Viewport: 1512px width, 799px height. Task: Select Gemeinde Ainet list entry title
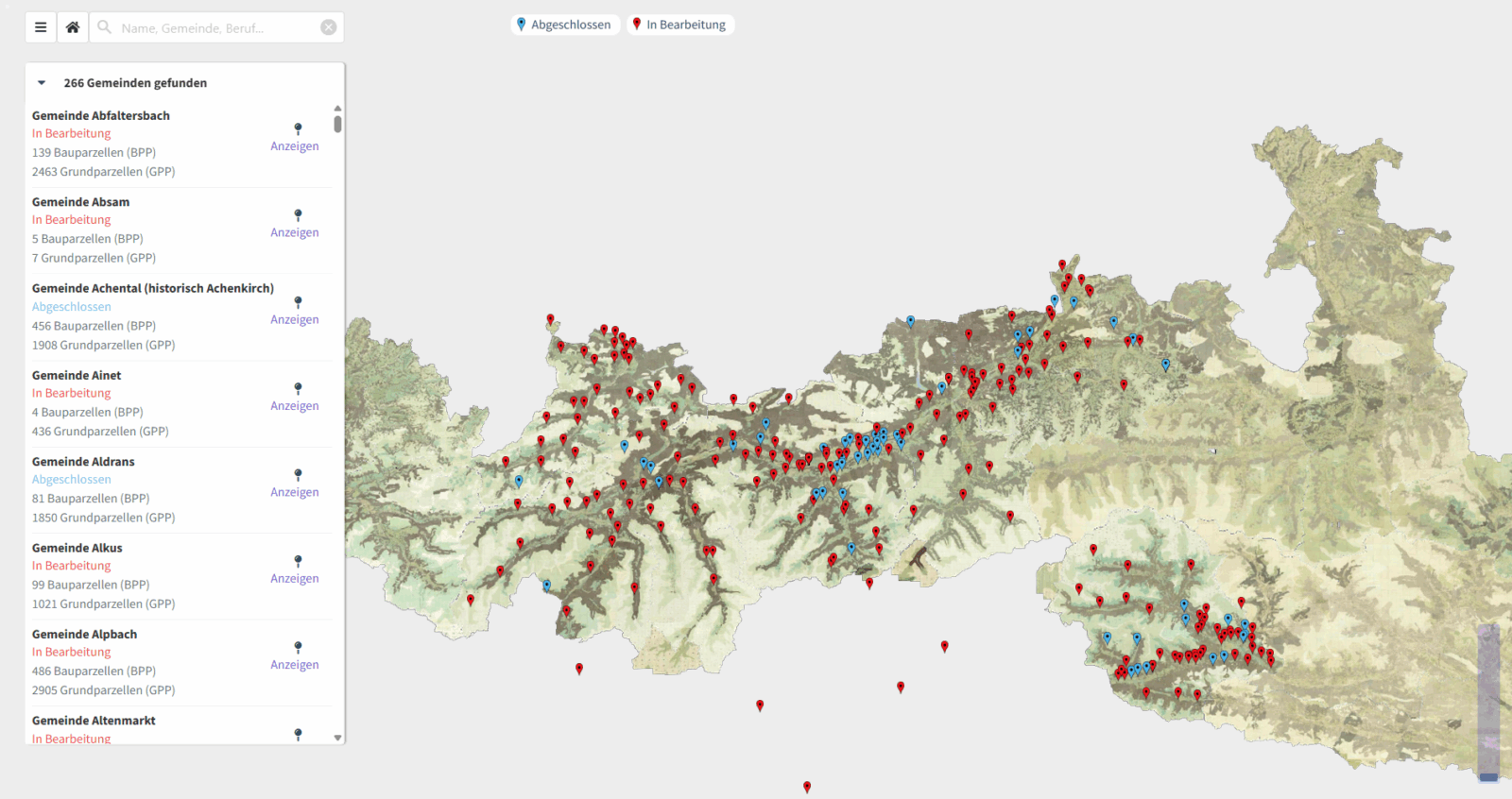[77, 375]
